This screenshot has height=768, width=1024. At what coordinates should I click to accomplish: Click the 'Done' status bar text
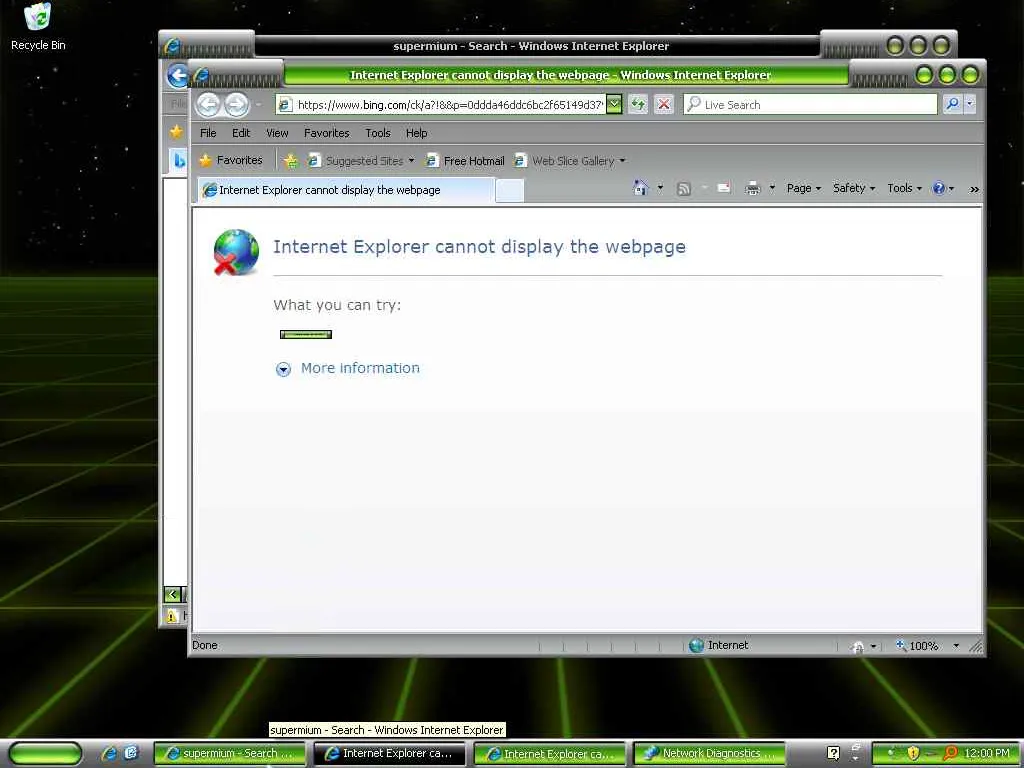pyautogui.click(x=204, y=645)
